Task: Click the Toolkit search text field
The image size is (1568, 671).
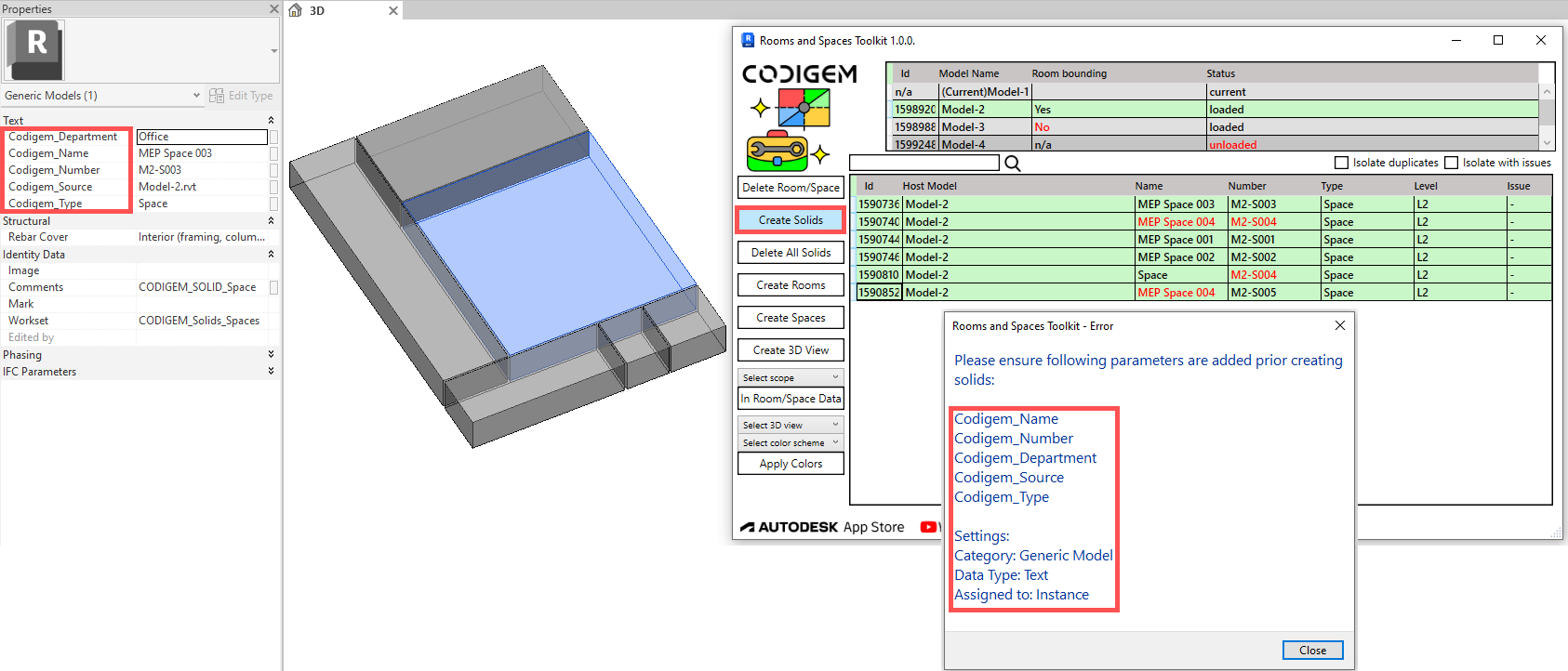Action: tap(924, 163)
